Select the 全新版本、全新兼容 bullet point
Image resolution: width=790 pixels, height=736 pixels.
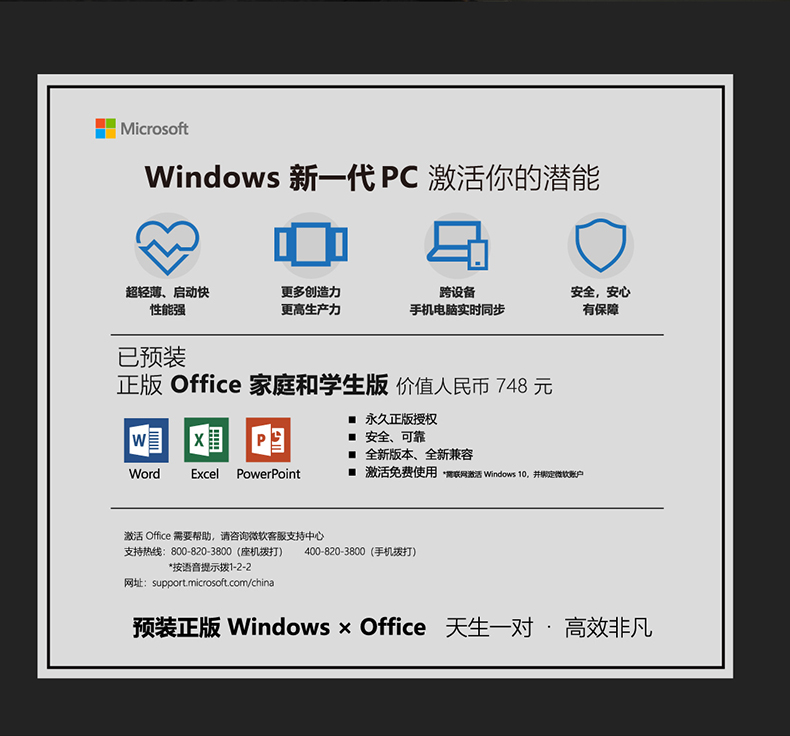pyautogui.click(x=419, y=454)
